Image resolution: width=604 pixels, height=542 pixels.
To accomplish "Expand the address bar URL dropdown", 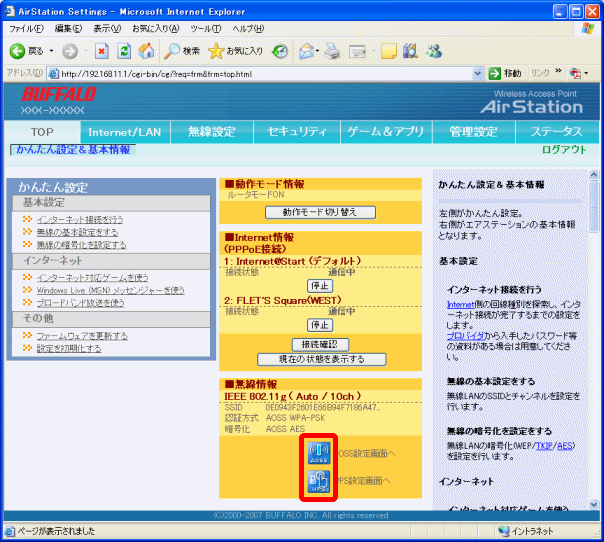I will pos(477,74).
